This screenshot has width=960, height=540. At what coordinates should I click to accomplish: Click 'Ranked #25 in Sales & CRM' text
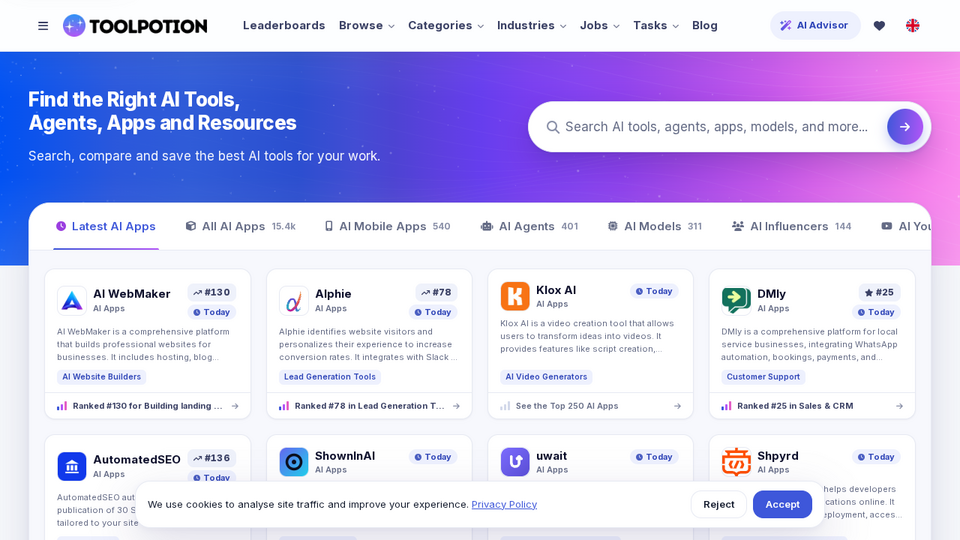pyautogui.click(x=795, y=406)
